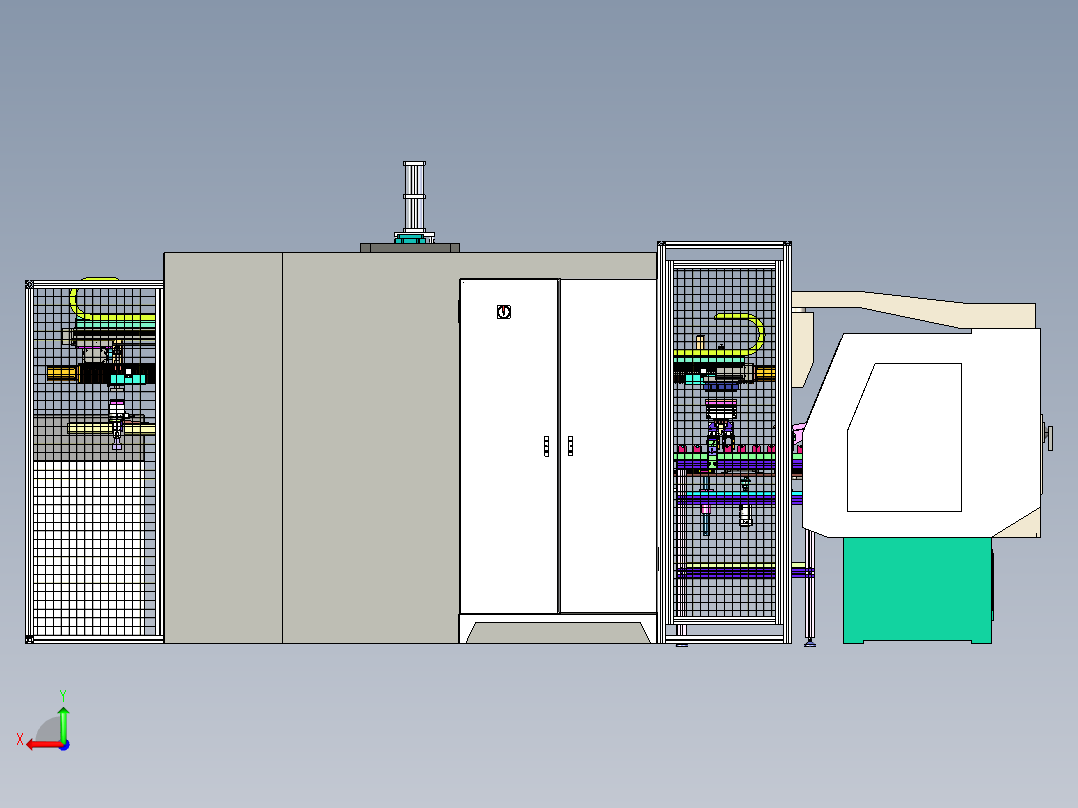
Task: Select the right cabinet door handle
Action: pos(570,446)
